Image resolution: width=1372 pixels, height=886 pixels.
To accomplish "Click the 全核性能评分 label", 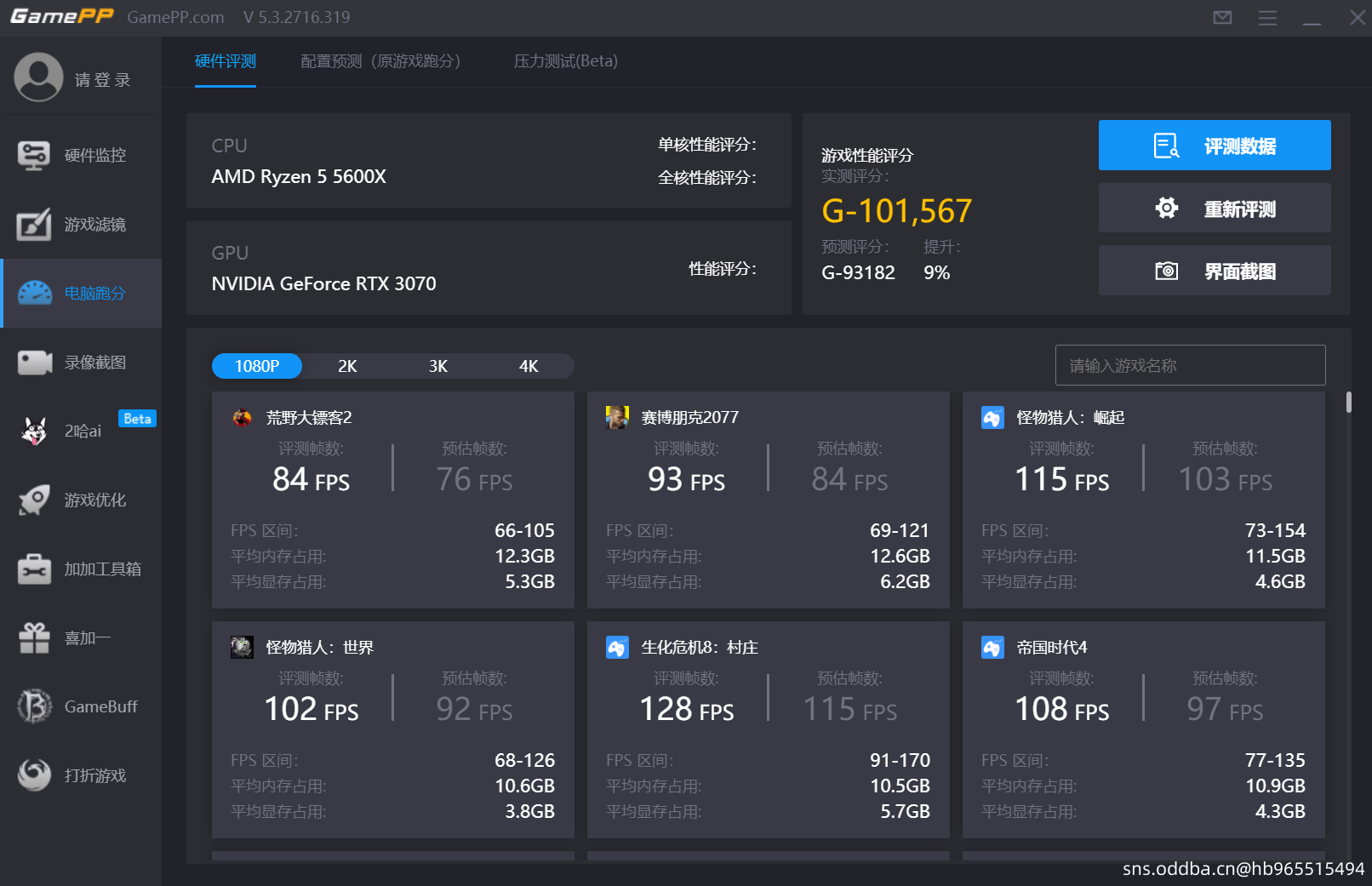I will coord(707,178).
